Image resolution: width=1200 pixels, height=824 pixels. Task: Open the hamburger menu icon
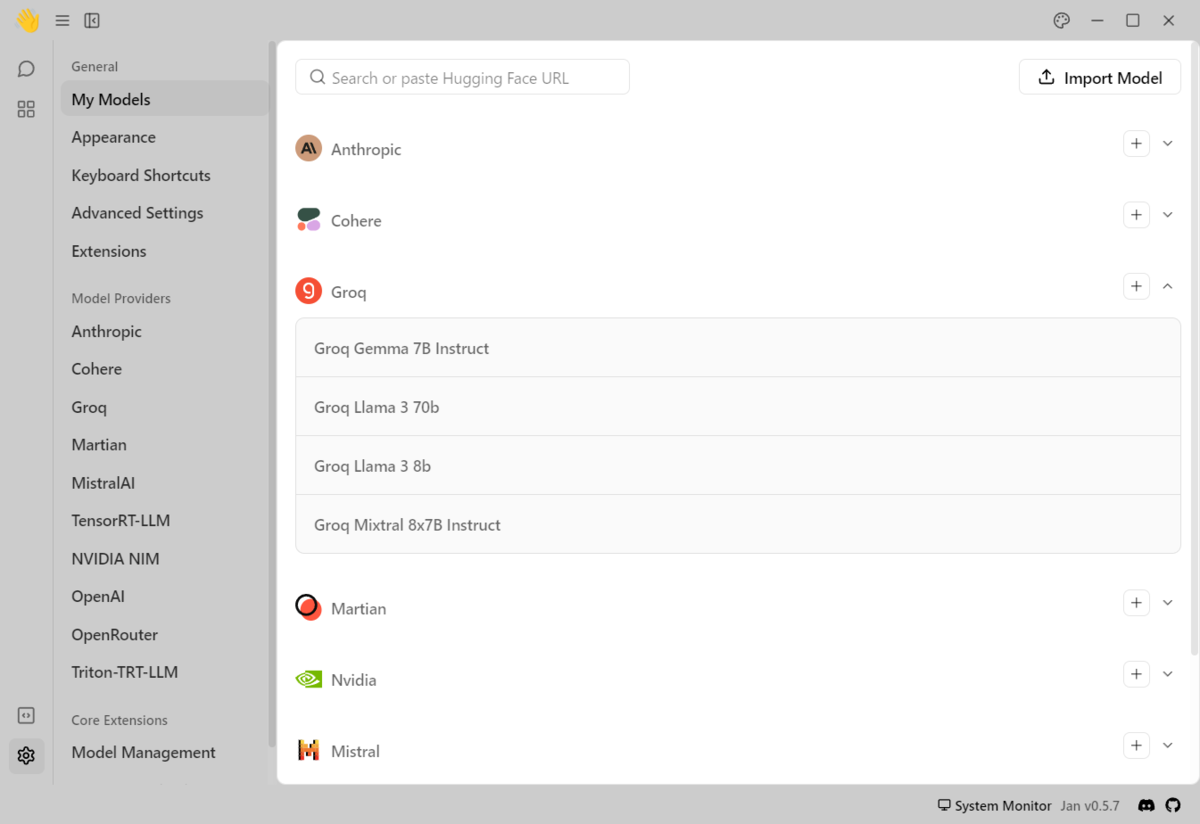click(x=62, y=20)
